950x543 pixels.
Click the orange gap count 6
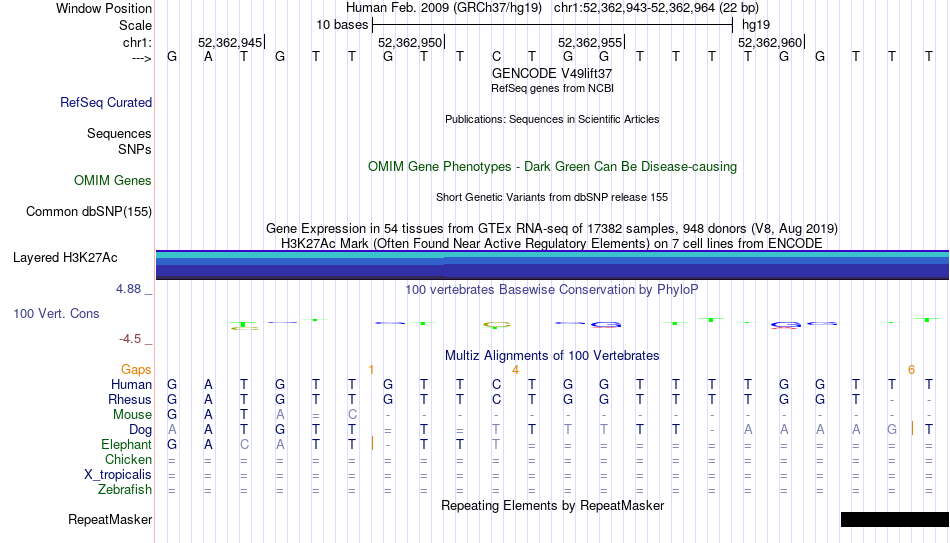[911, 370]
